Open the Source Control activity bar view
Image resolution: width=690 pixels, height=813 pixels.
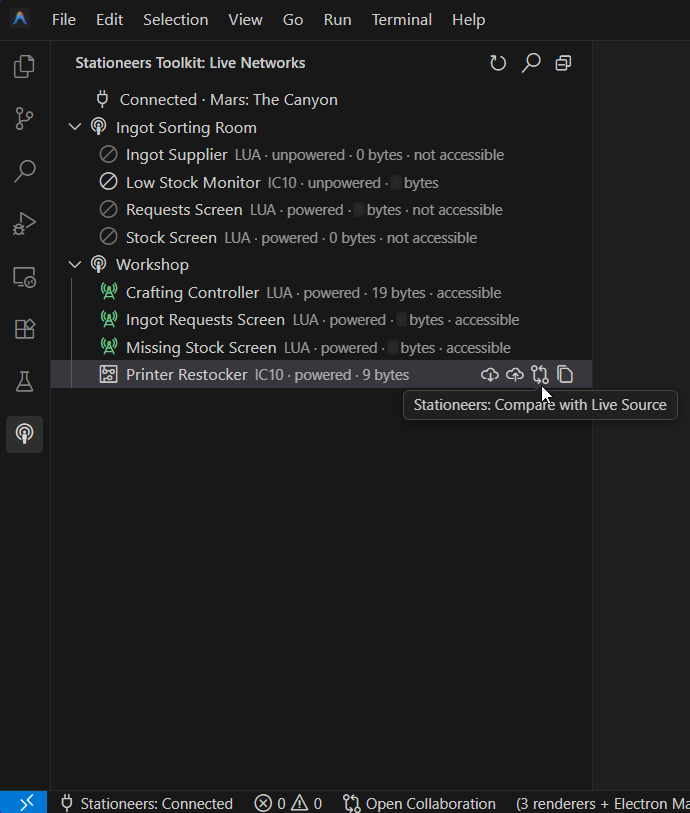point(24,119)
